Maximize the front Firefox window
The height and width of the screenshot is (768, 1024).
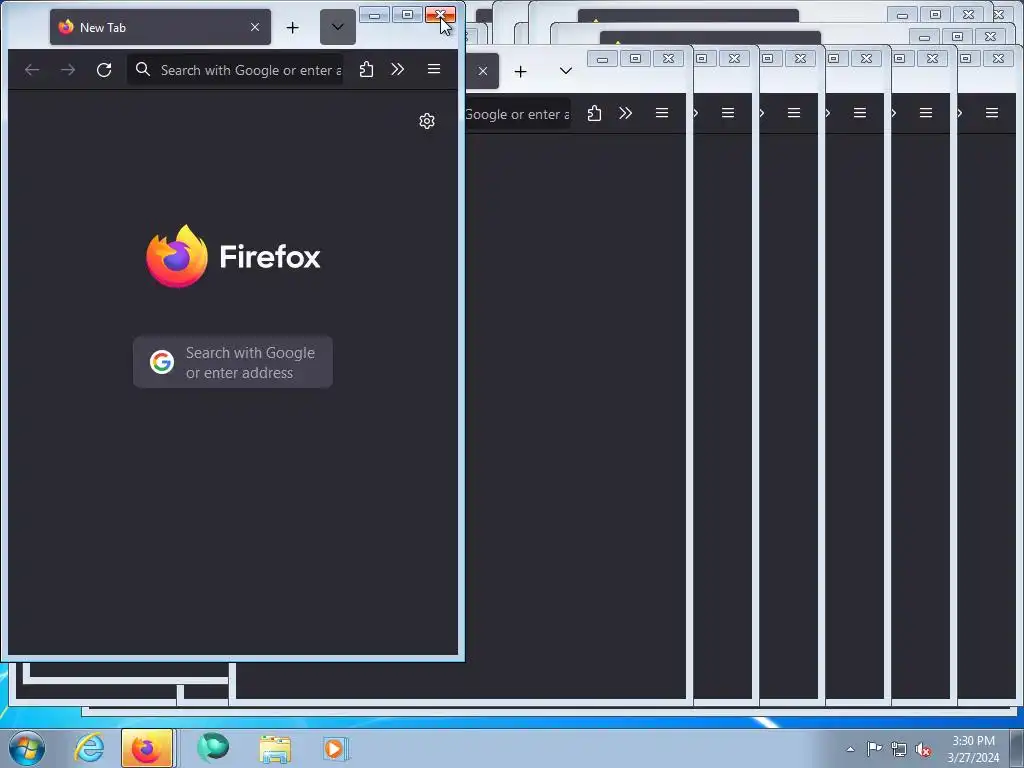click(x=407, y=15)
